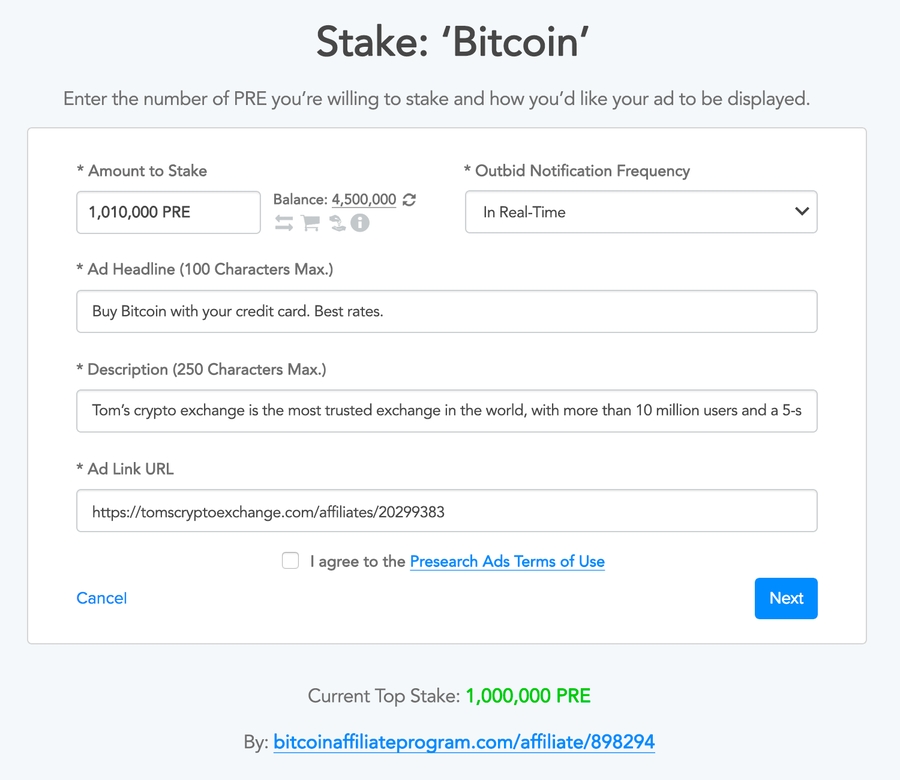Click the Outbid Notification Frequency label
This screenshot has width=900, height=780.
[577, 170]
